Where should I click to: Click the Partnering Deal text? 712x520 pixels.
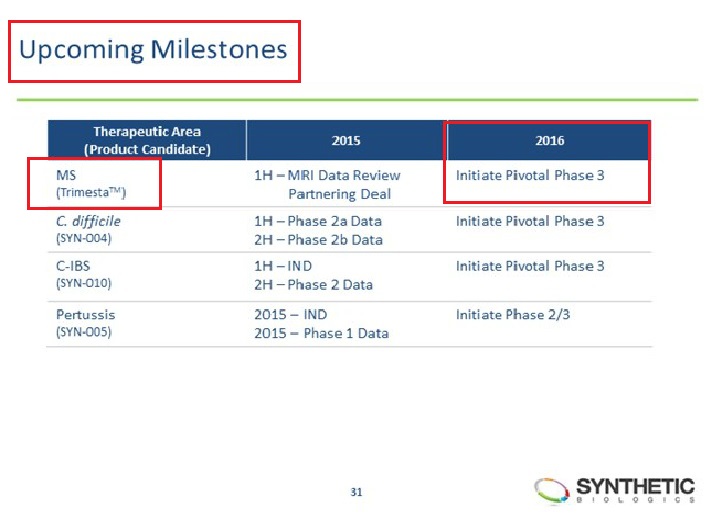click(x=339, y=194)
